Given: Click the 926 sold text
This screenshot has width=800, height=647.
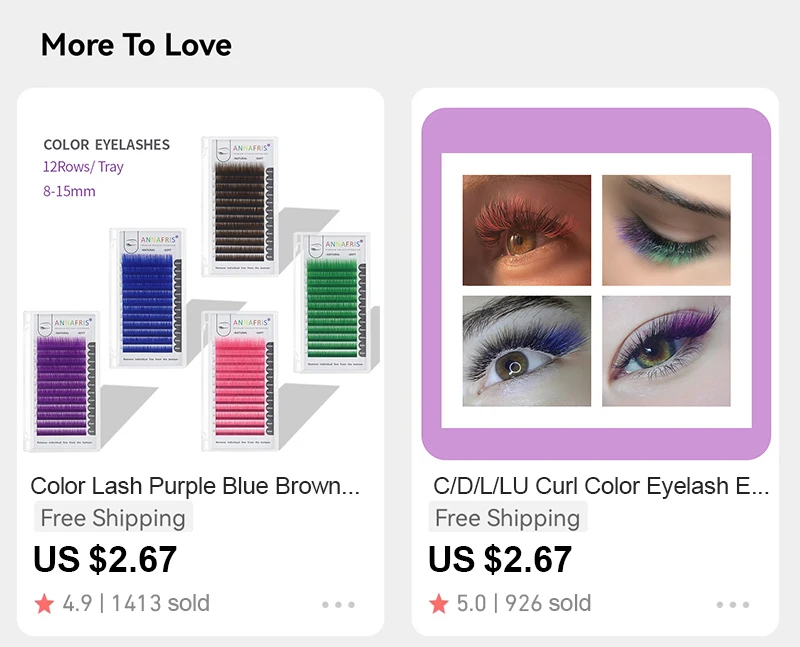Looking at the screenshot, I should tap(548, 603).
